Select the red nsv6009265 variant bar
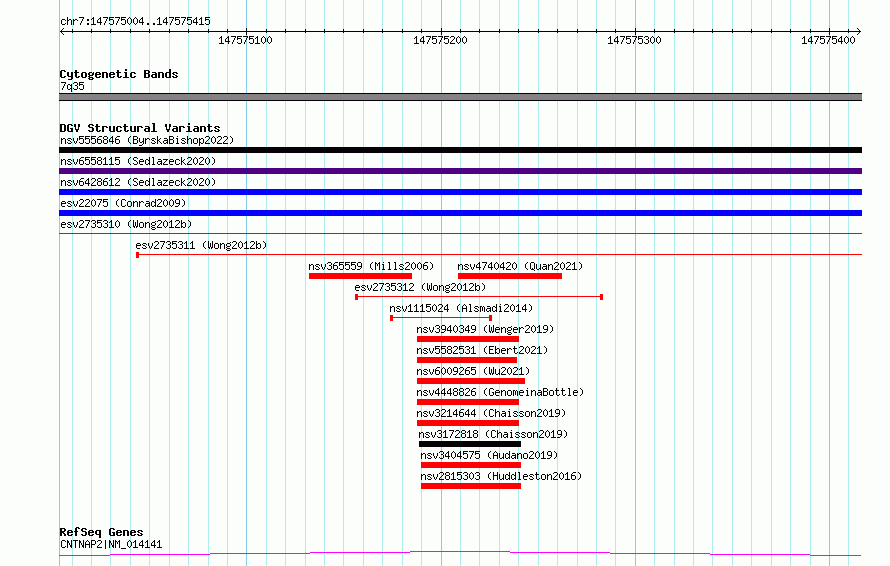This screenshot has height=566, width=890. click(471, 381)
